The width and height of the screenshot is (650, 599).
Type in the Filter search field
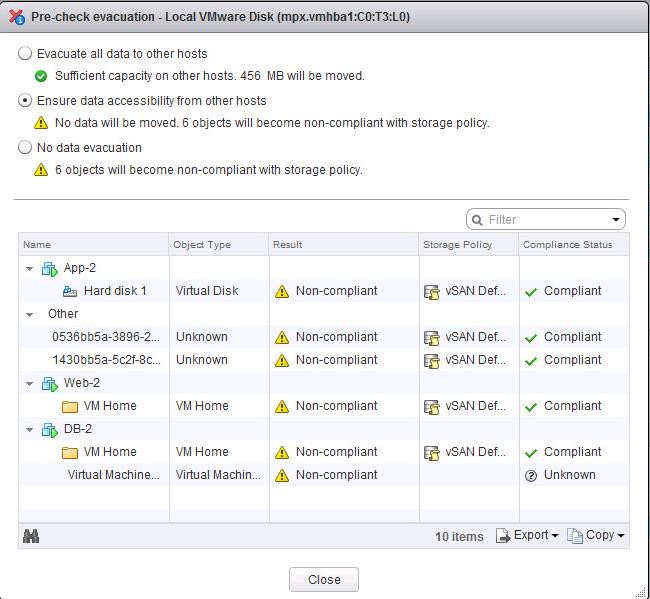pyautogui.click(x=546, y=219)
